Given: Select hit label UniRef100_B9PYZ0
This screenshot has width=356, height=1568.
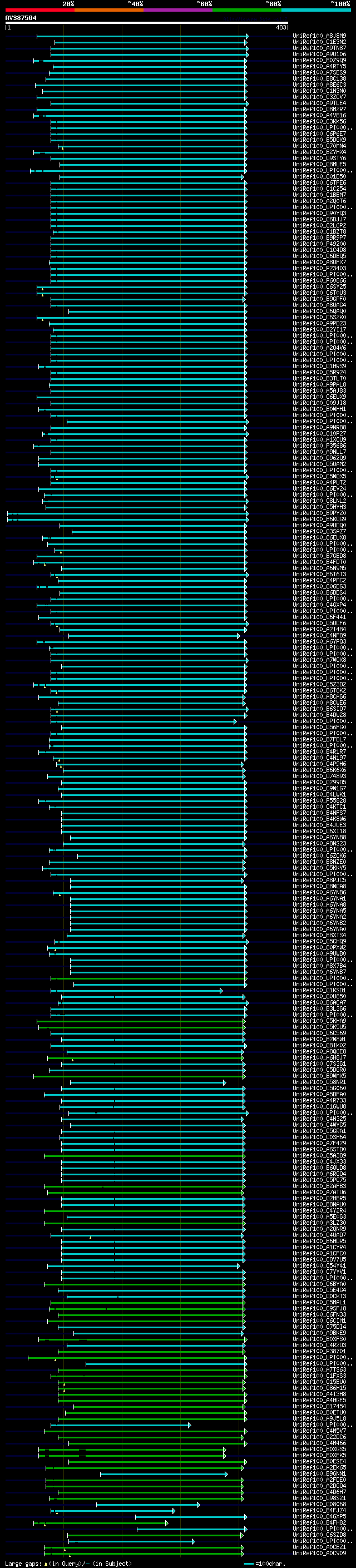Looking at the screenshot, I should (x=319, y=513).
